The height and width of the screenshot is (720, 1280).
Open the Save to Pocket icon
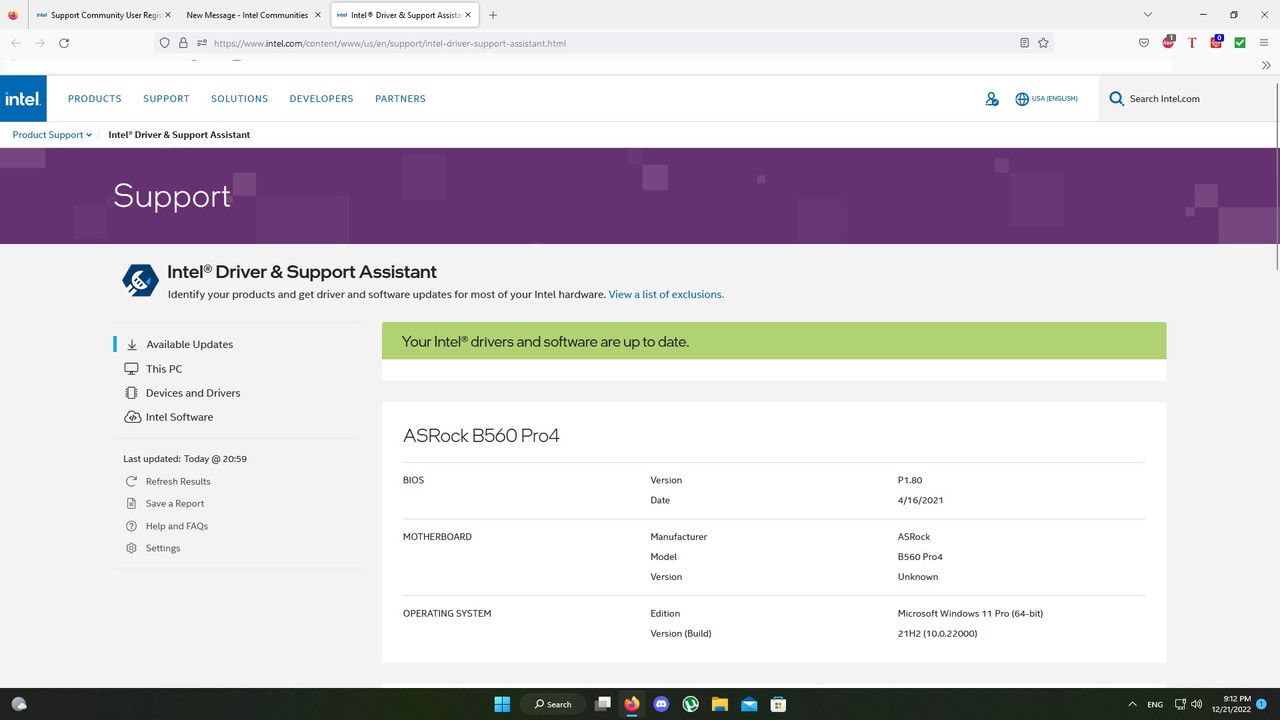click(1144, 43)
